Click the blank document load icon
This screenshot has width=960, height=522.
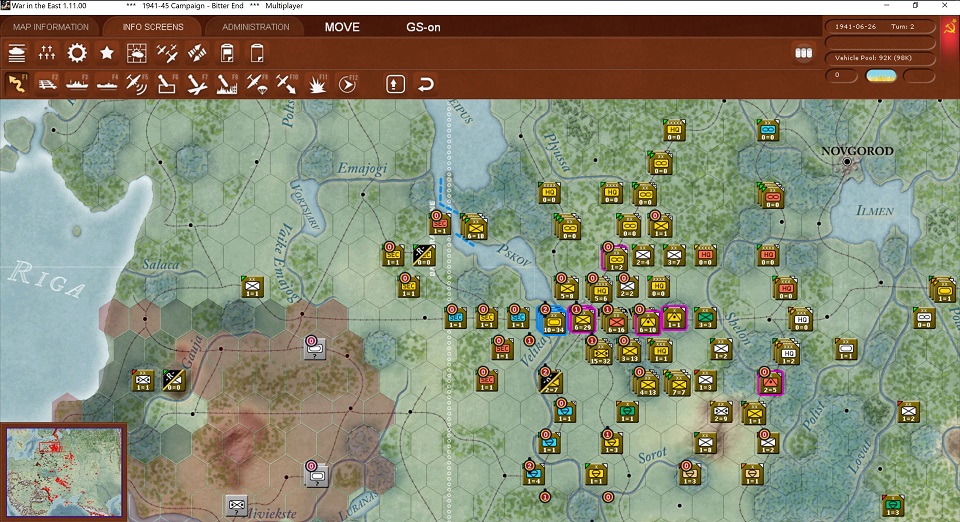coord(257,54)
